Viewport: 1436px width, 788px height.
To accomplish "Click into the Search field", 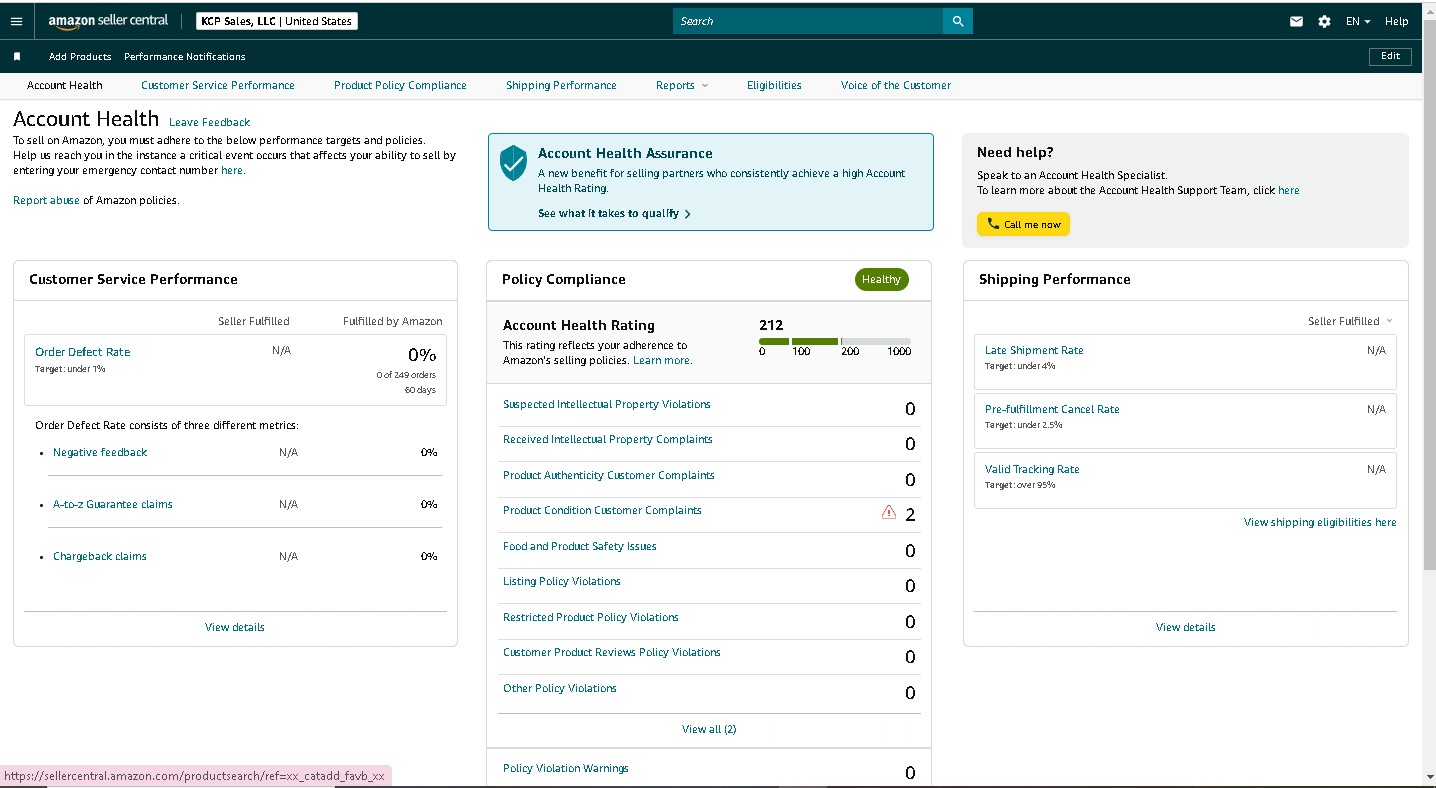I will 808,21.
